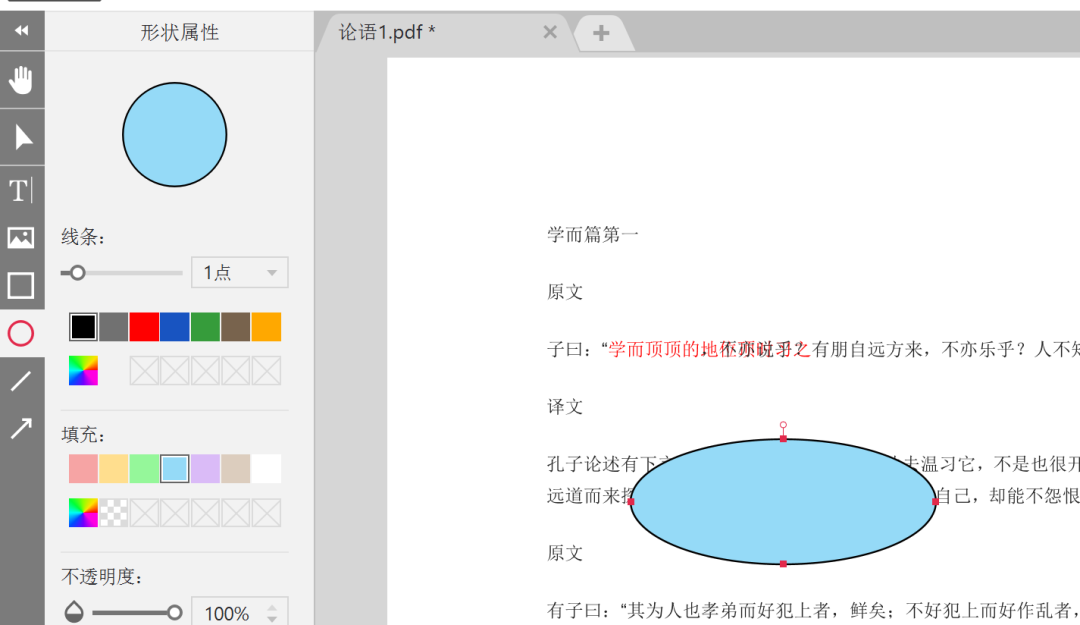1080x625 pixels.
Task: Select the Hand pan tool
Action: [x=22, y=80]
